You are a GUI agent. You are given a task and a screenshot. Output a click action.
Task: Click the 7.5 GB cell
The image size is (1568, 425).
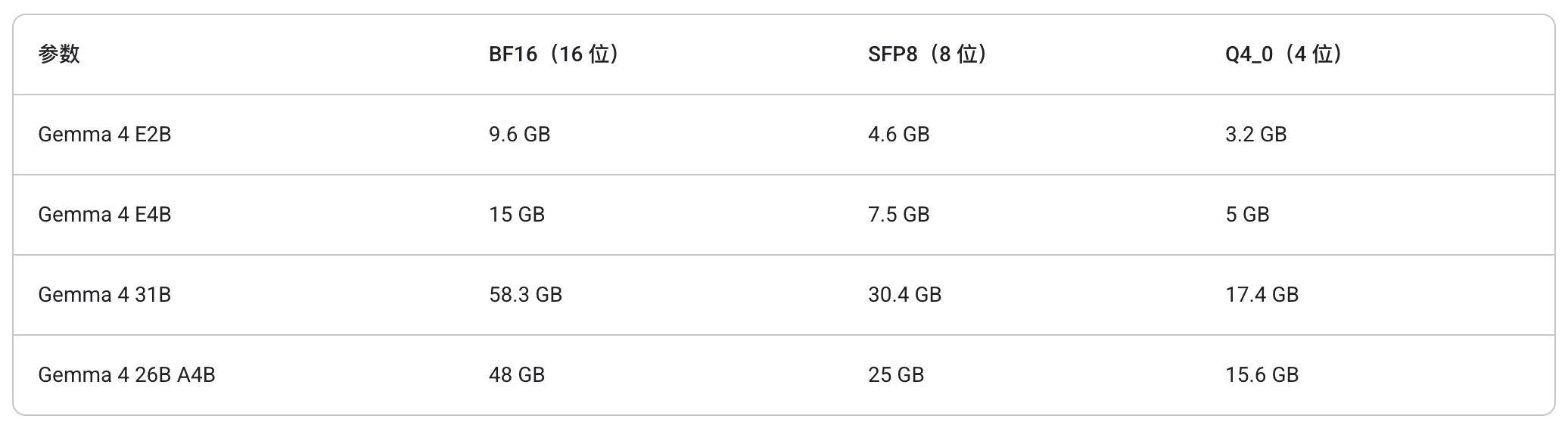coord(898,215)
